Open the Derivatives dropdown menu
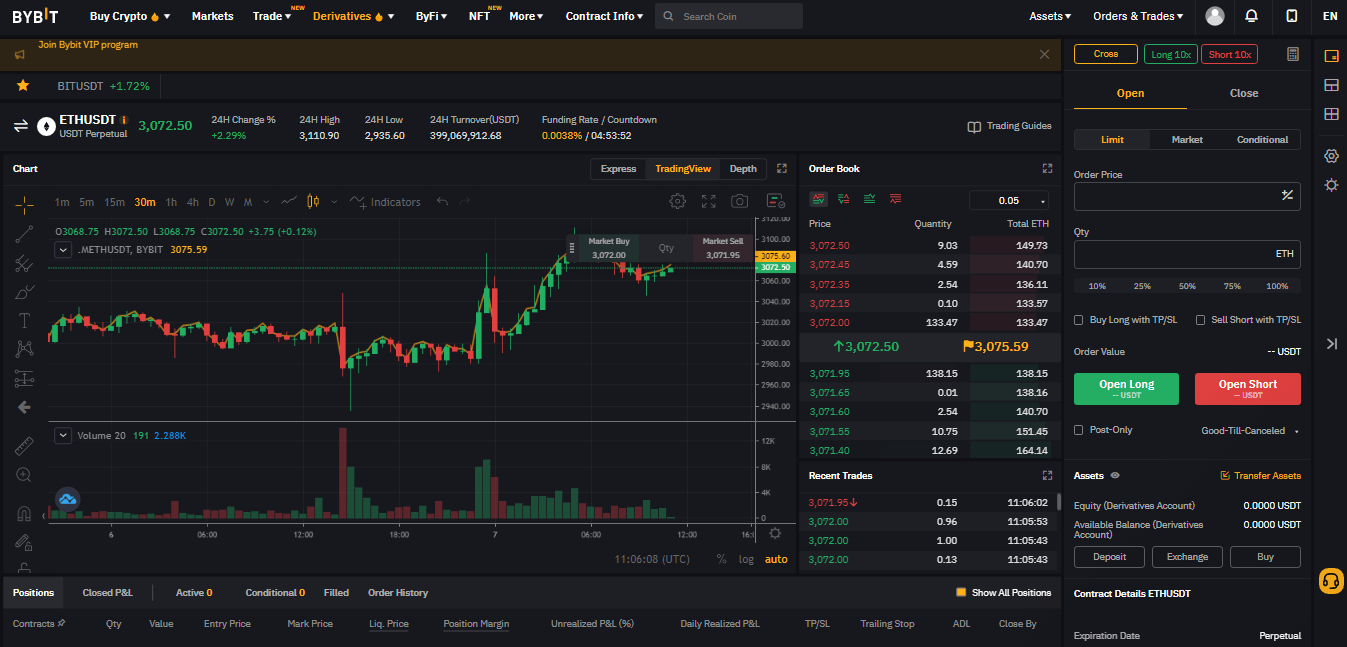Viewport: 1347px width, 647px height. click(353, 16)
